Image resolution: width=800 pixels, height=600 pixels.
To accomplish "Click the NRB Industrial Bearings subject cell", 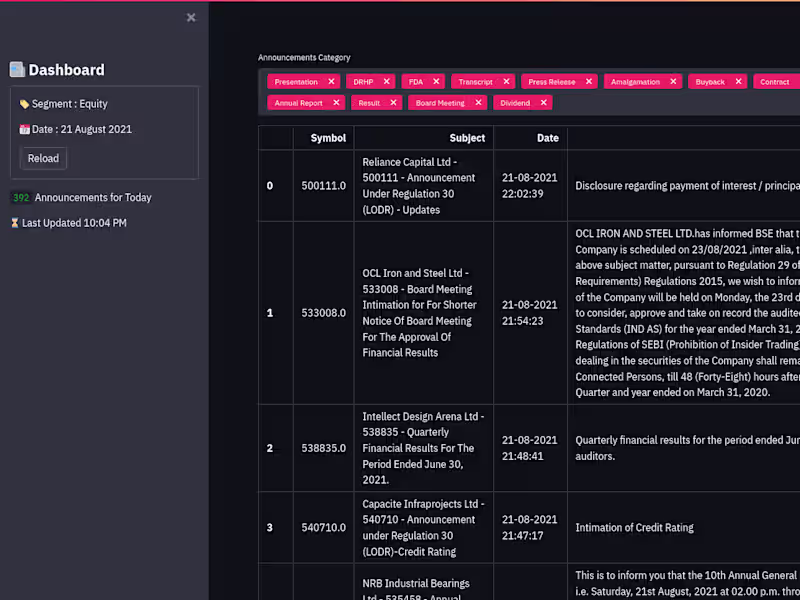I will tap(423, 582).
